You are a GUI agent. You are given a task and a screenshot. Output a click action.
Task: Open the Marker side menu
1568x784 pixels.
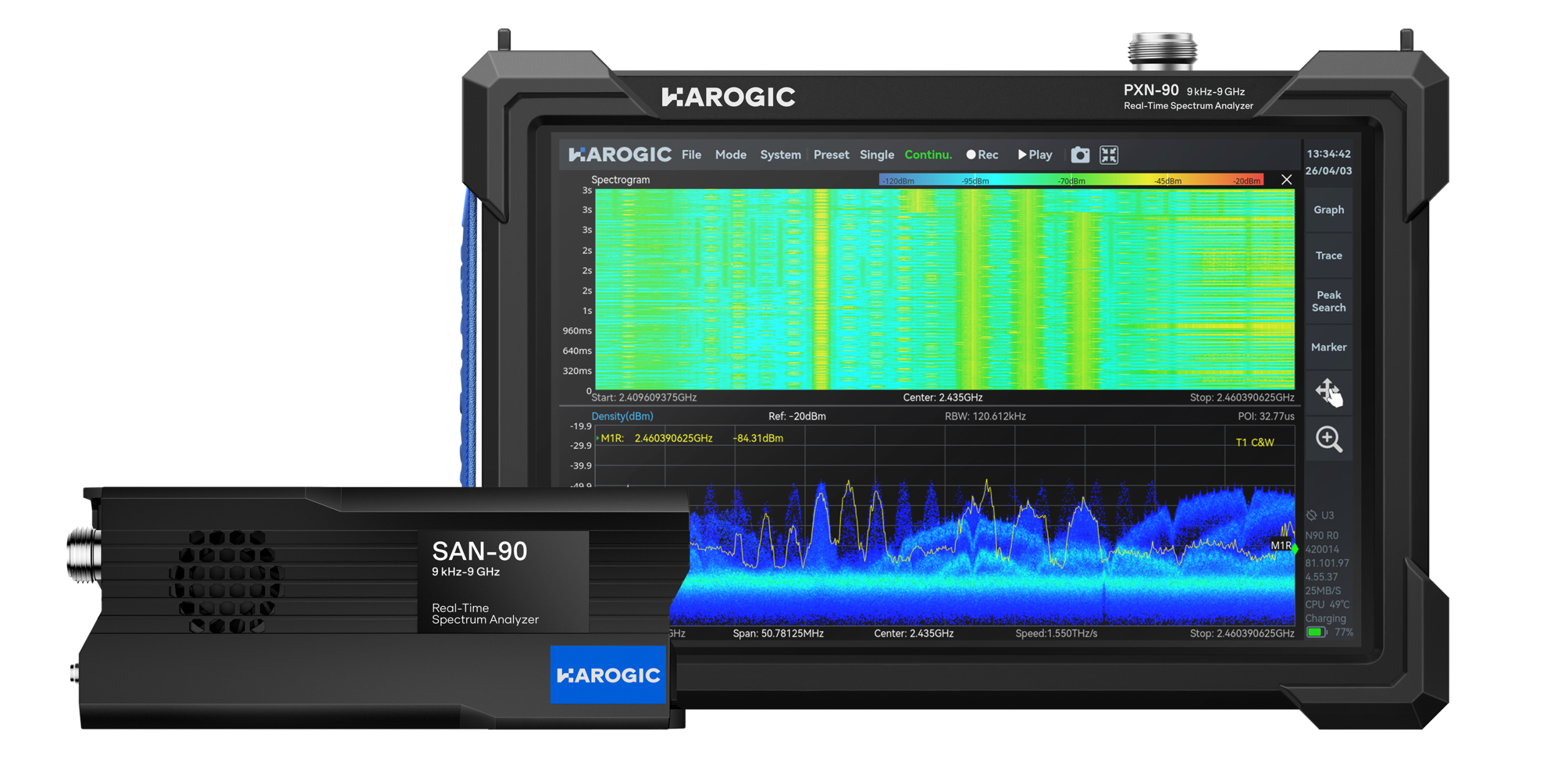point(1328,347)
